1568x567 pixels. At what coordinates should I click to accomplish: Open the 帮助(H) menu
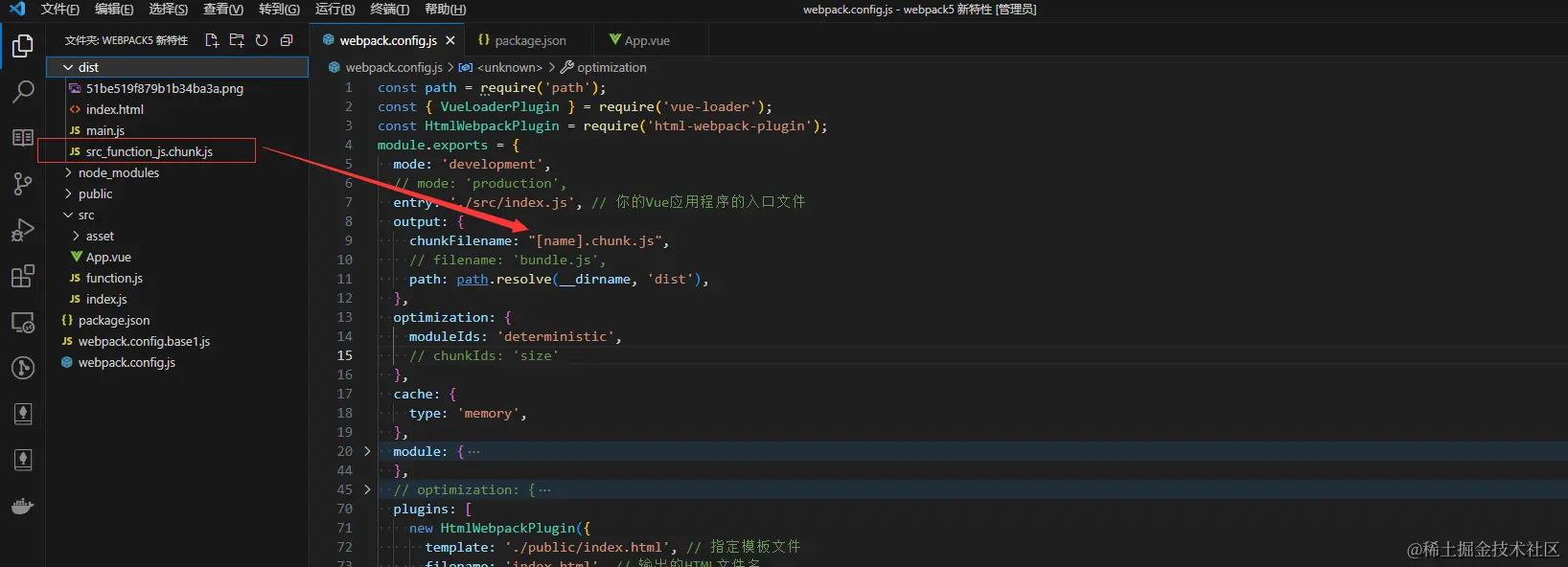(x=445, y=9)
